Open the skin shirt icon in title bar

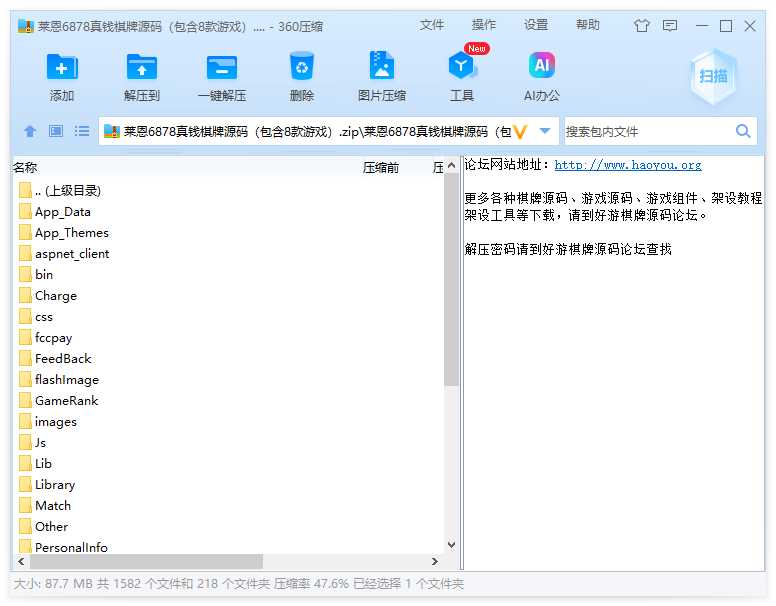[x=641, y=25]
